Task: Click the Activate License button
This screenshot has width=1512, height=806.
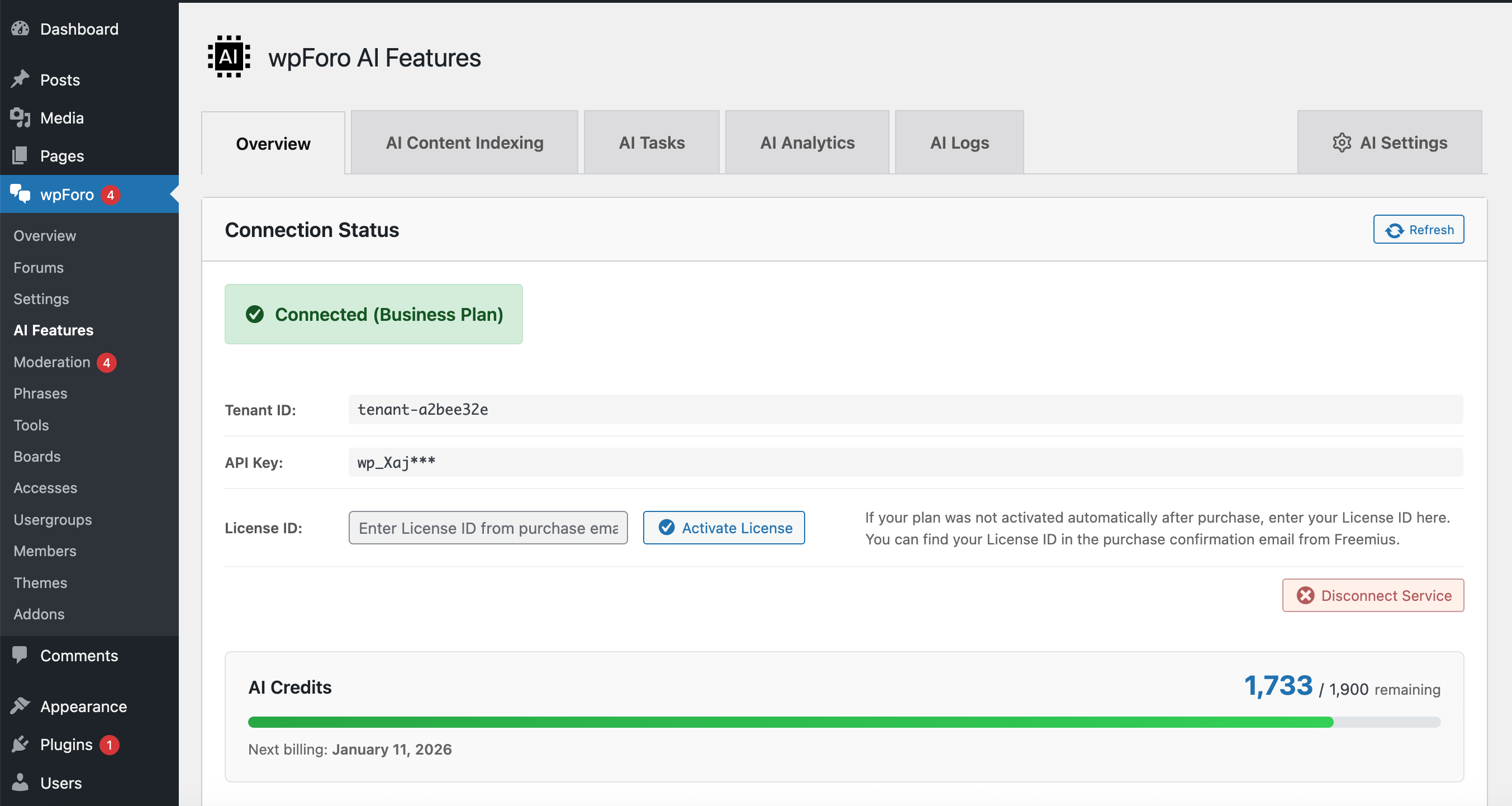Action: tap(724, 528)
